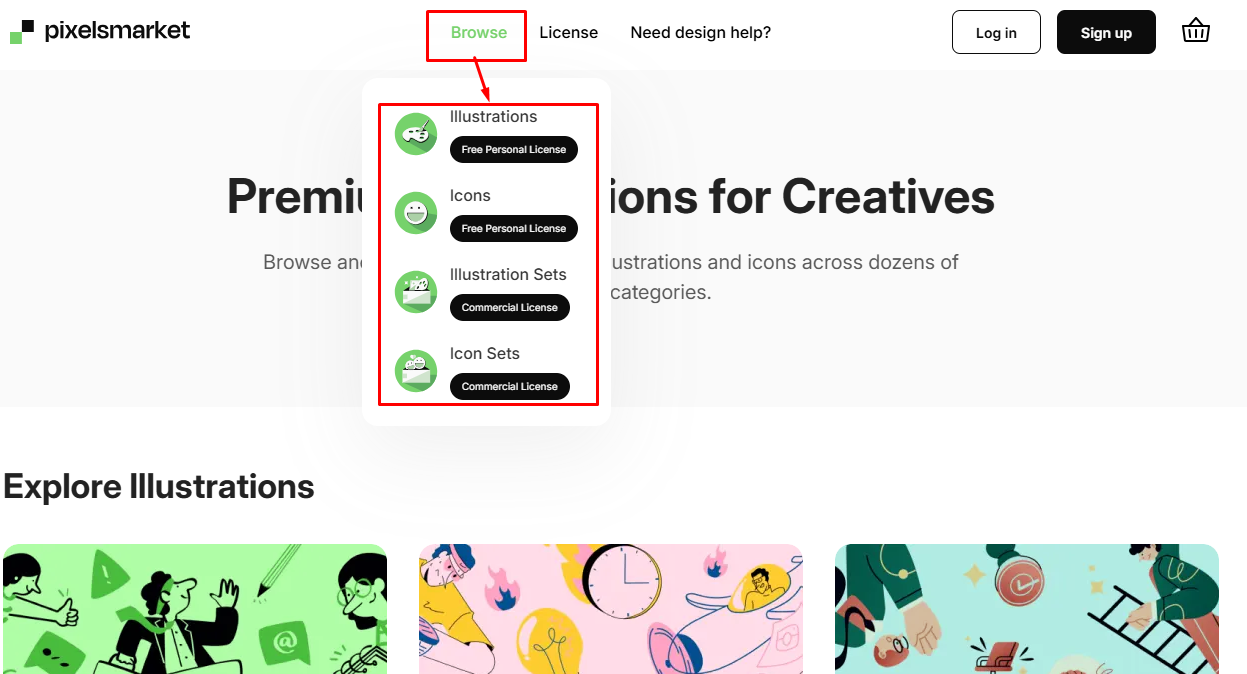Viewport: 1247px width, 674px height.
Task: Open the green business illustration thumbnail
Action: (195, 608)
